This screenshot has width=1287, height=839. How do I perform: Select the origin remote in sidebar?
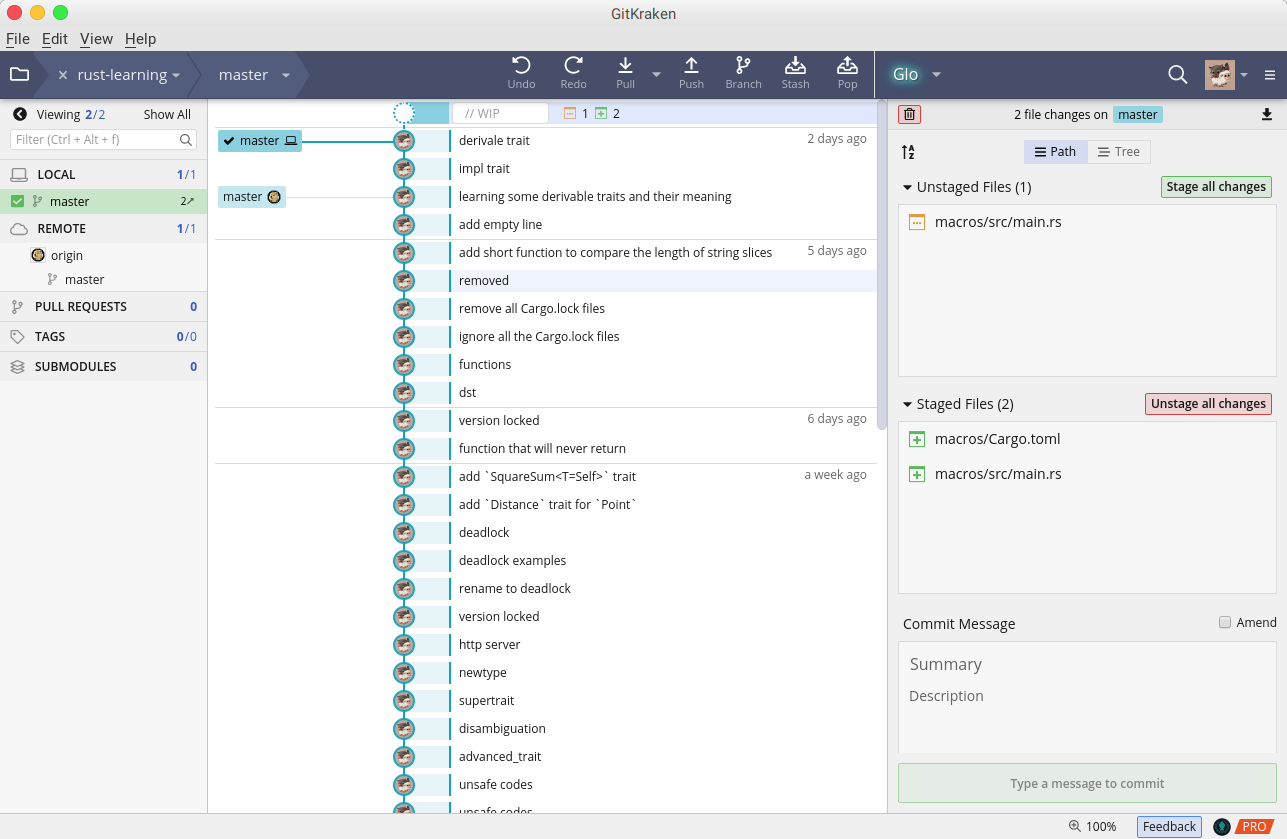66,255
